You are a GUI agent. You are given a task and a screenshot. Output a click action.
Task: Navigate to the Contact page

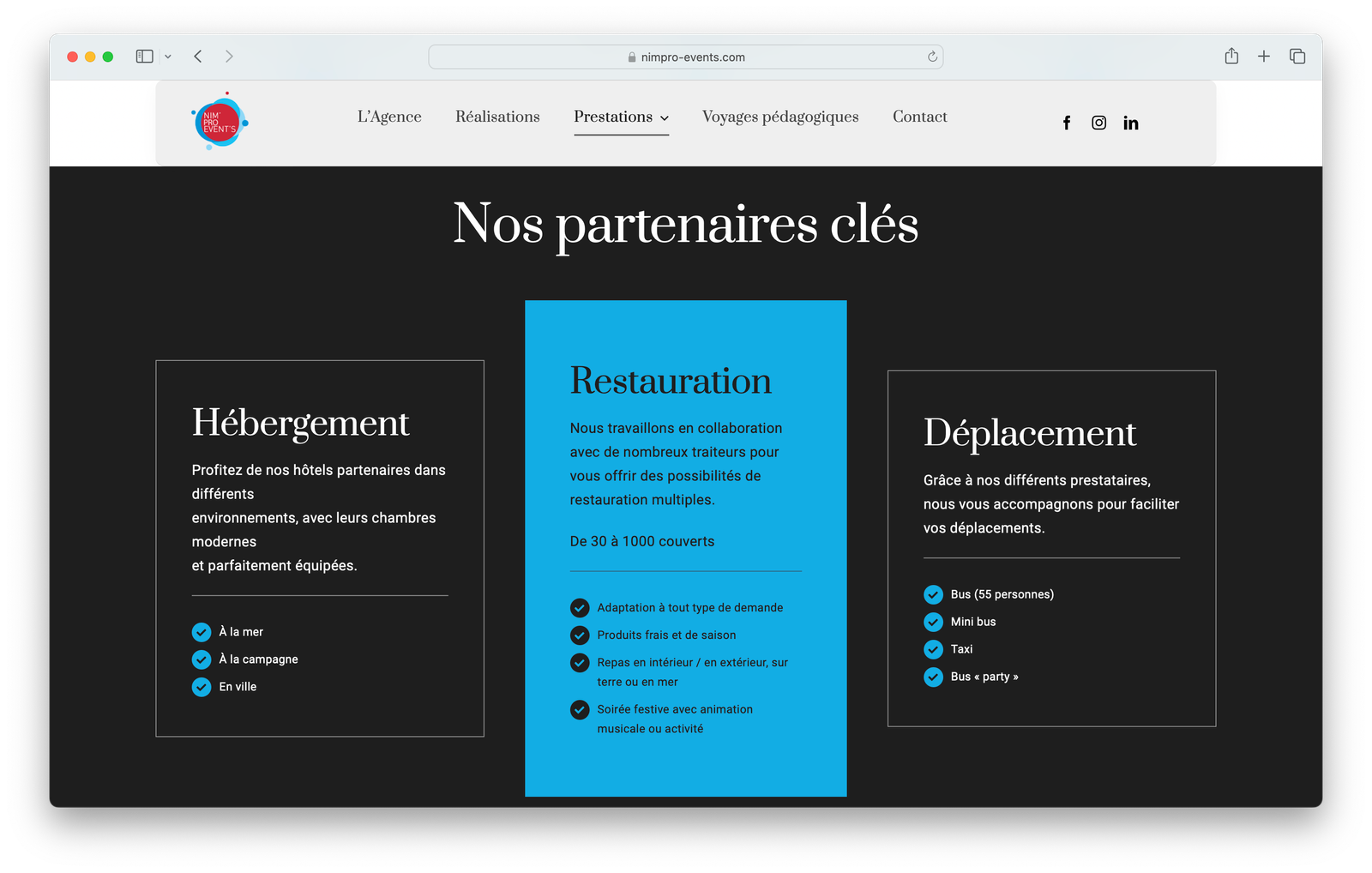tap(919, 117)
